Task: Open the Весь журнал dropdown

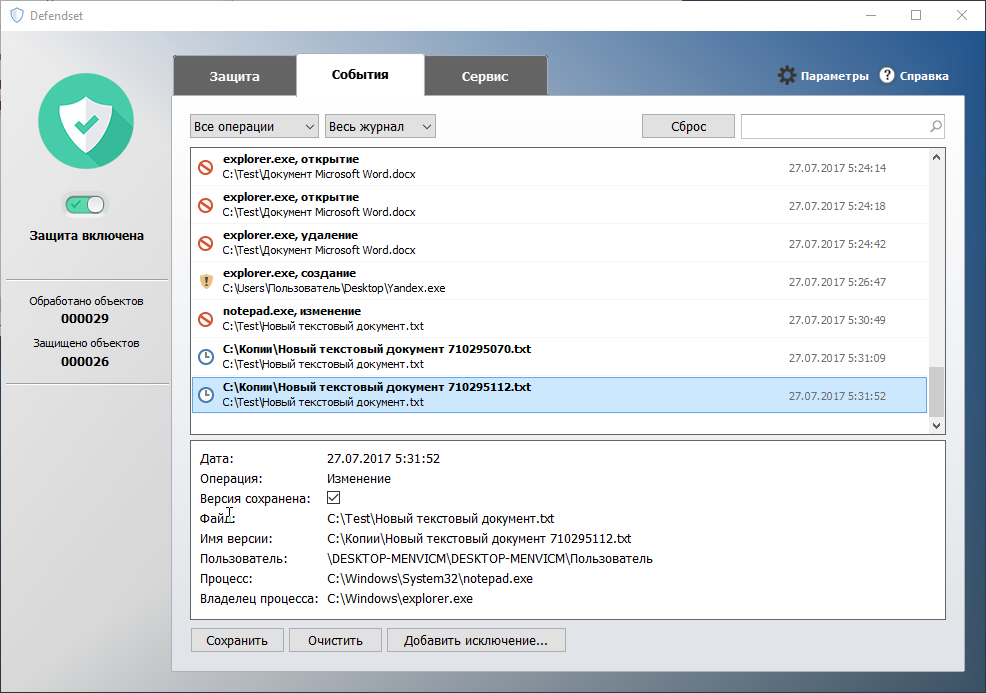Action: pos(380,126)
